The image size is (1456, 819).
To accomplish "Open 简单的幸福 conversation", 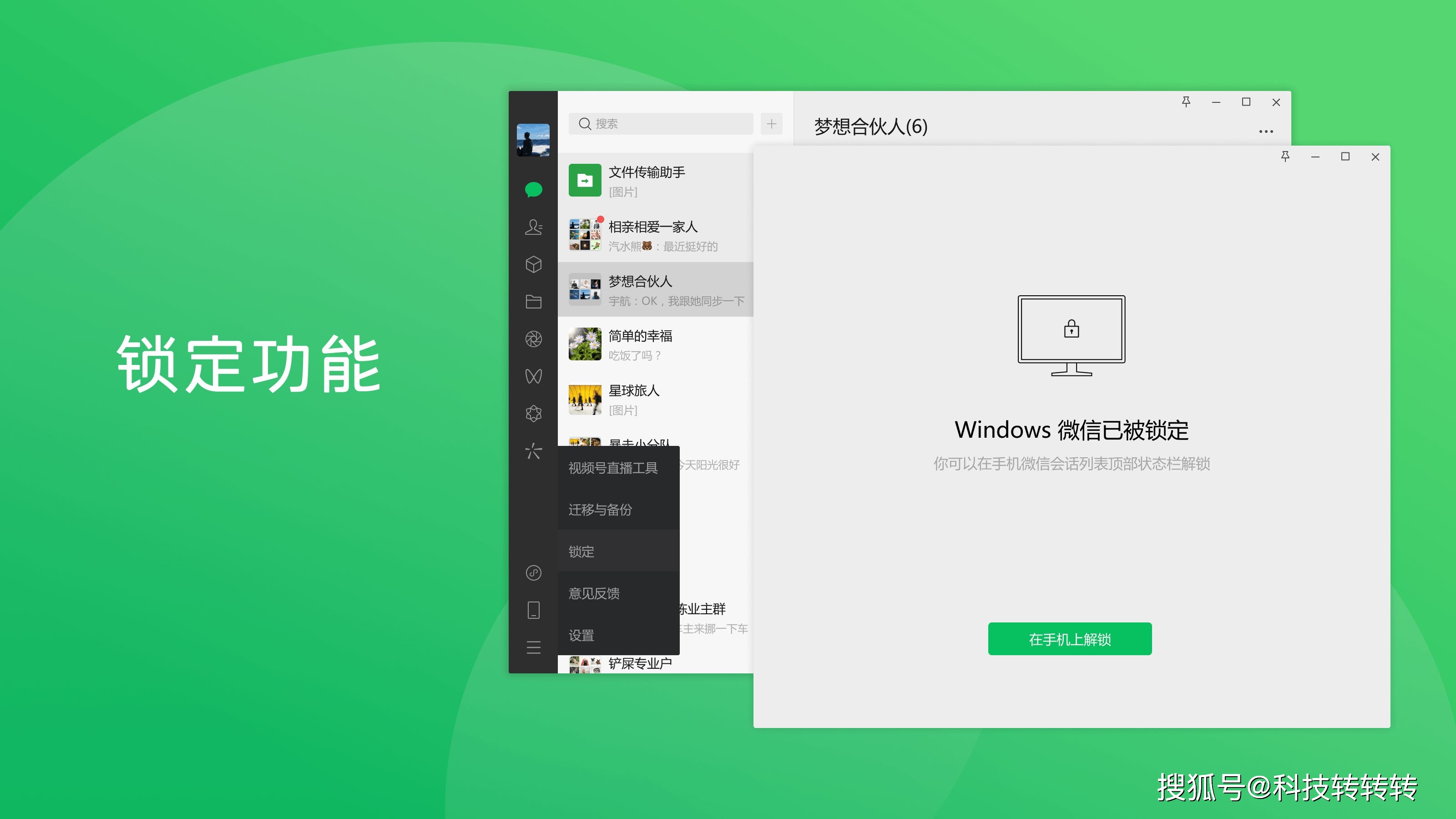I will [656, 344].
